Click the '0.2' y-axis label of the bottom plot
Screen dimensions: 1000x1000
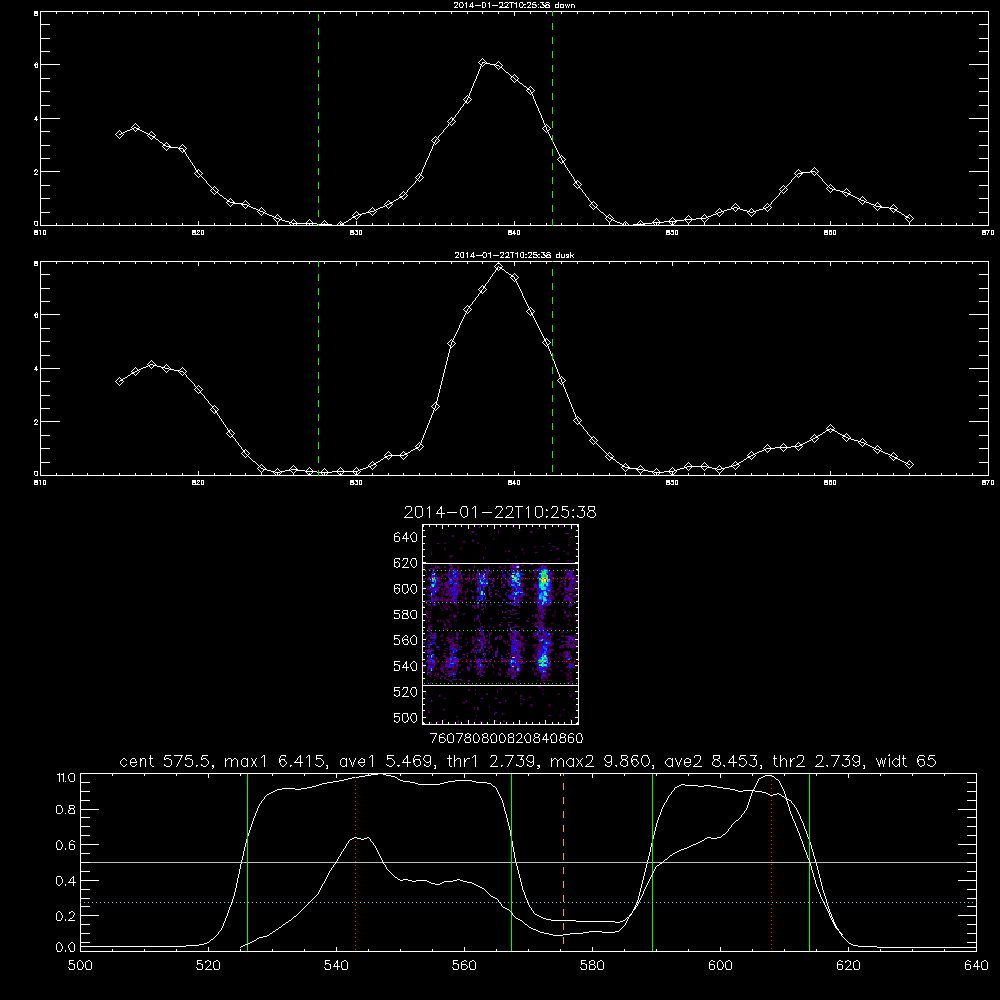point(66,916)
